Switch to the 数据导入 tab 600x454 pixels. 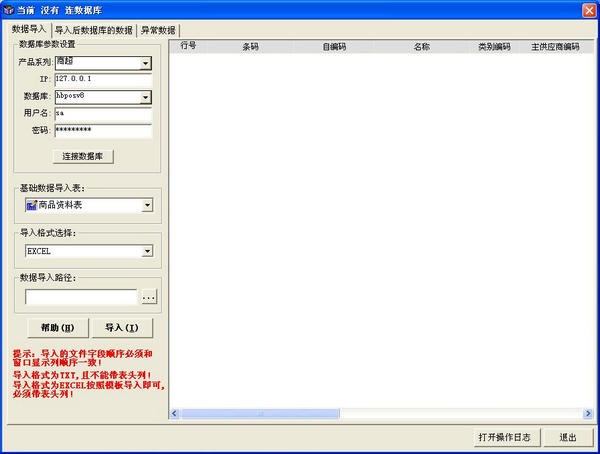point(29,29)
